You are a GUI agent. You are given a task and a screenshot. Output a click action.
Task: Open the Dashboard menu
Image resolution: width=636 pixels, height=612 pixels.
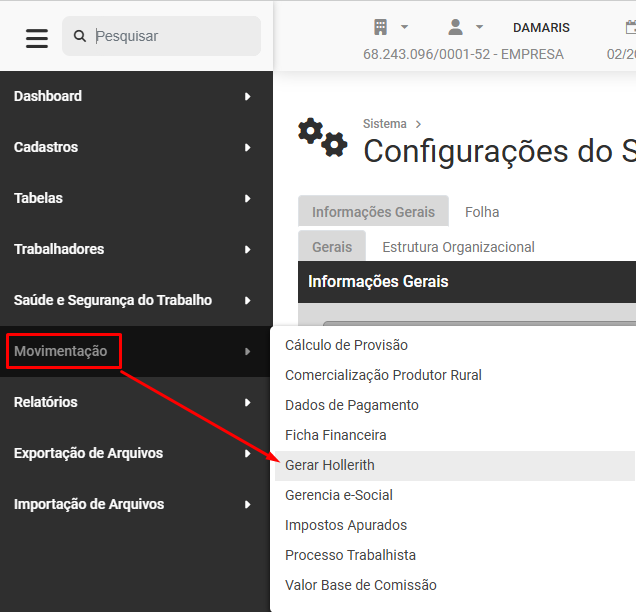48,96
